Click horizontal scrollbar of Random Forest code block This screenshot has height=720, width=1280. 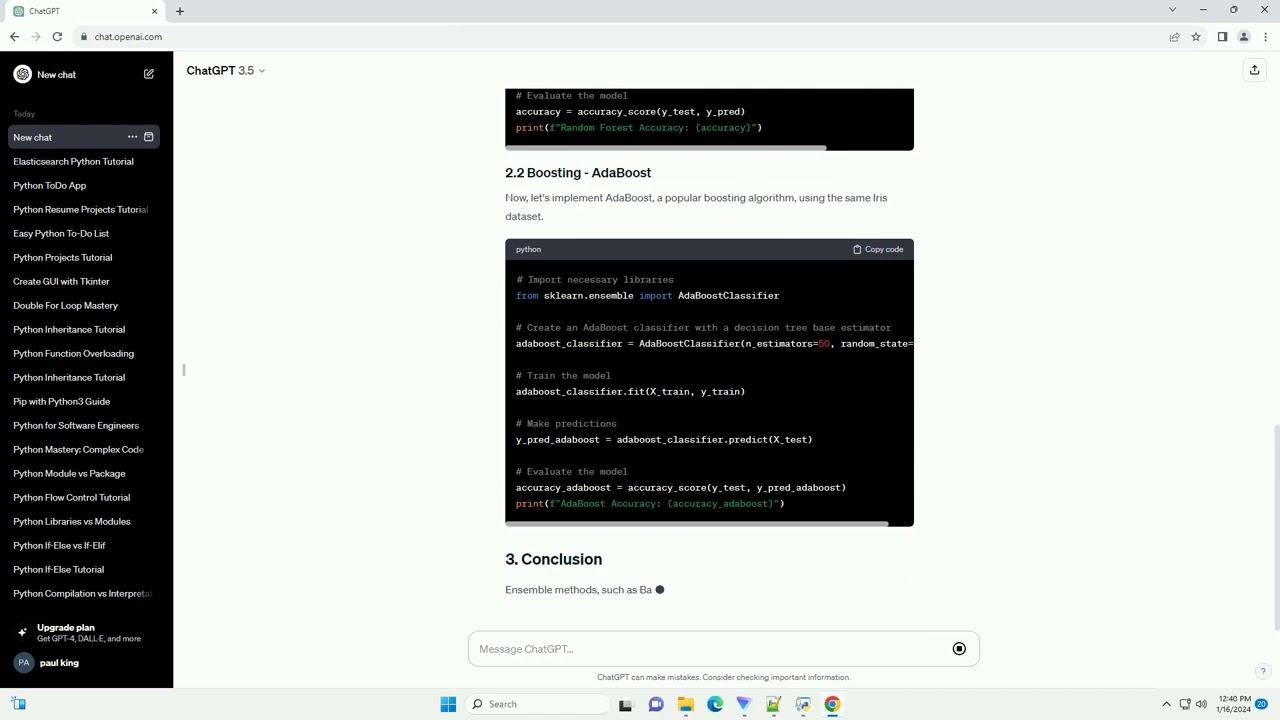point(666,147)
